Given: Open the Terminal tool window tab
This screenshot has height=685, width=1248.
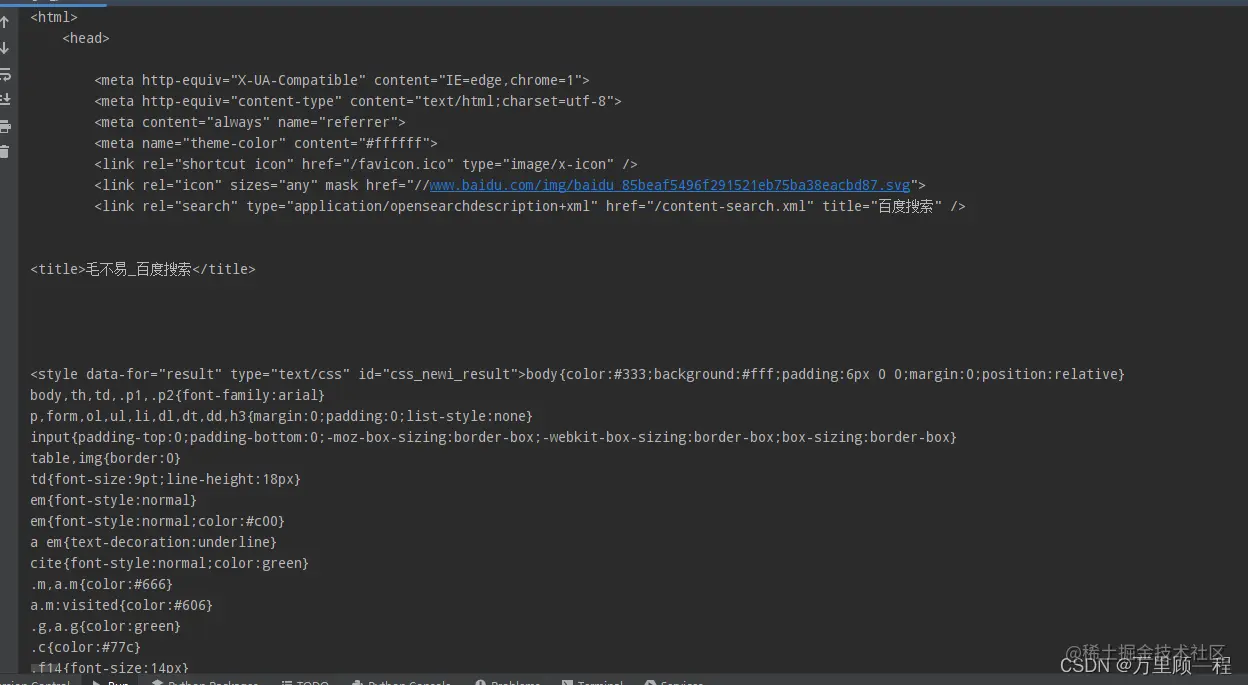Looking at the screenshot, I should point(592,682).
